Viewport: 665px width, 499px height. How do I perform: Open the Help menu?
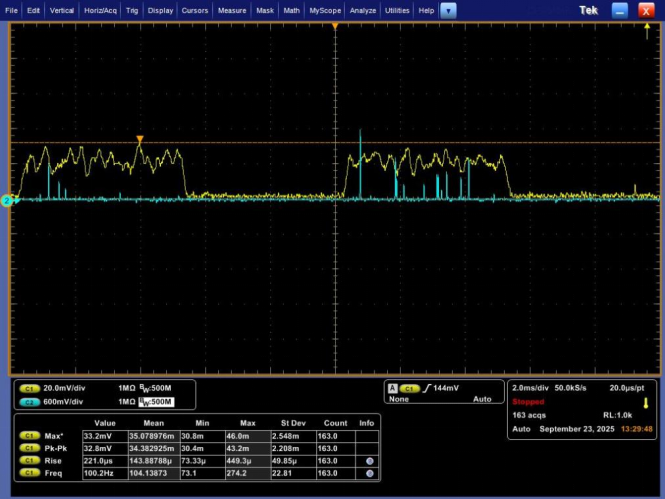click(x=426, y=11)
